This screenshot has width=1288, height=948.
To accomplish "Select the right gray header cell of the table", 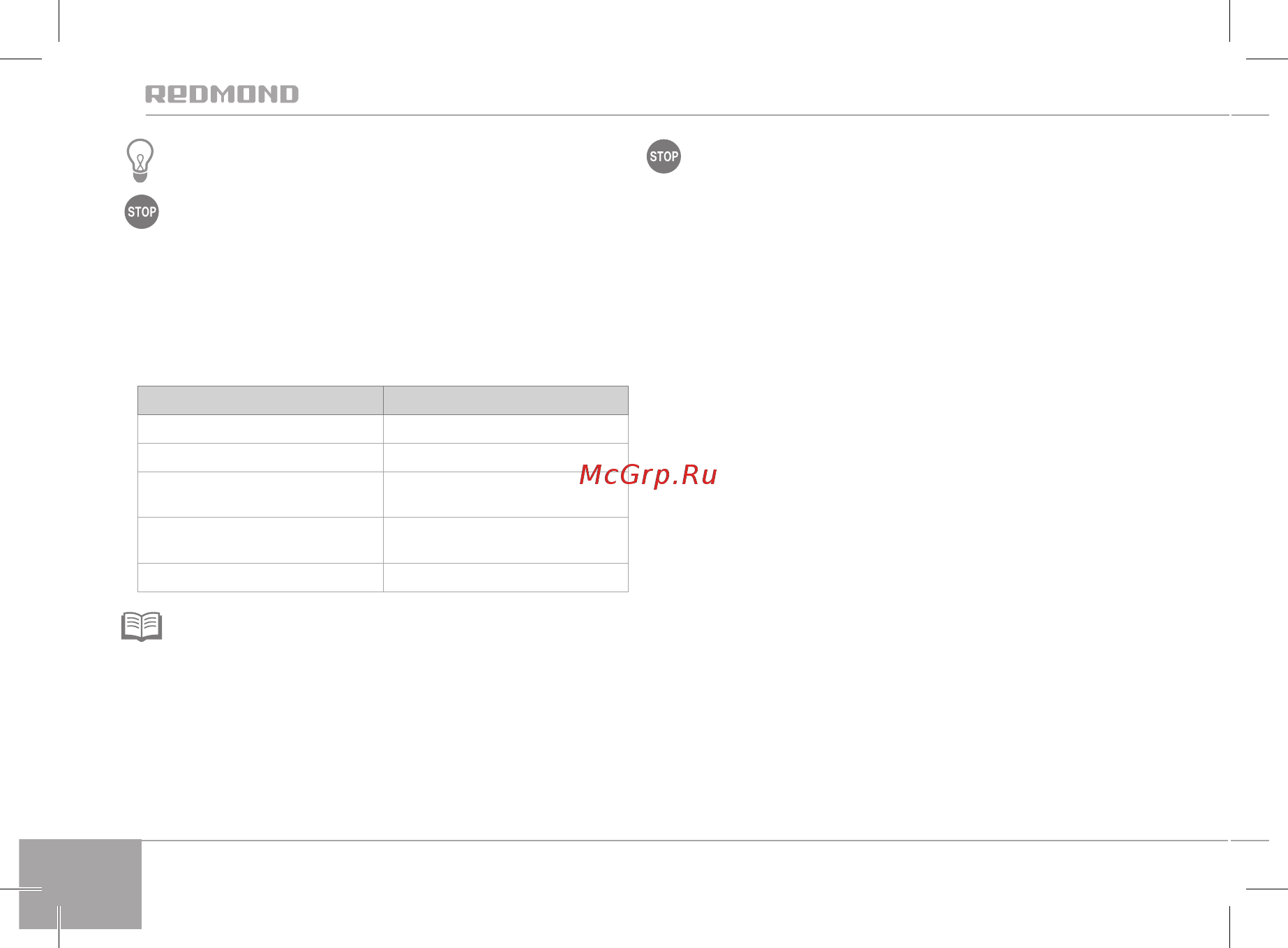I will click(x=506, y=400).
